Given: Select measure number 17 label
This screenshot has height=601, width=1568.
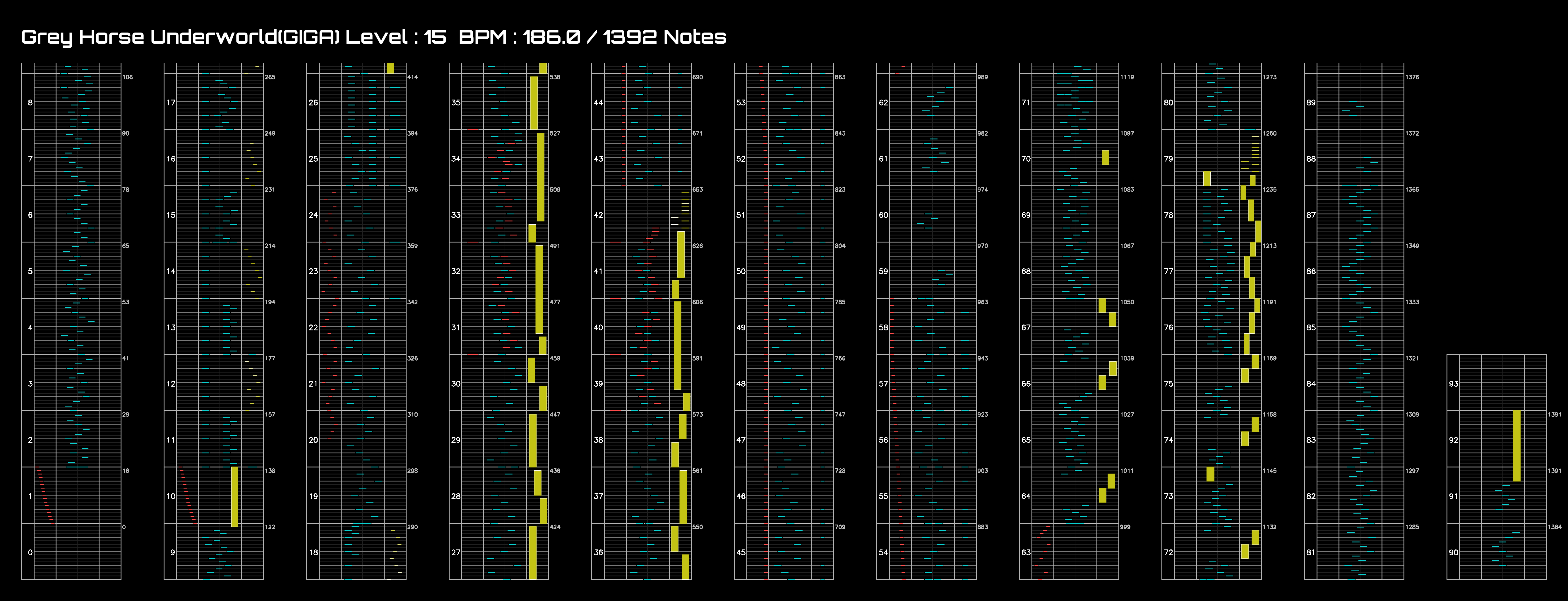Looking at the screenshot, I should [x=171, y=102].
